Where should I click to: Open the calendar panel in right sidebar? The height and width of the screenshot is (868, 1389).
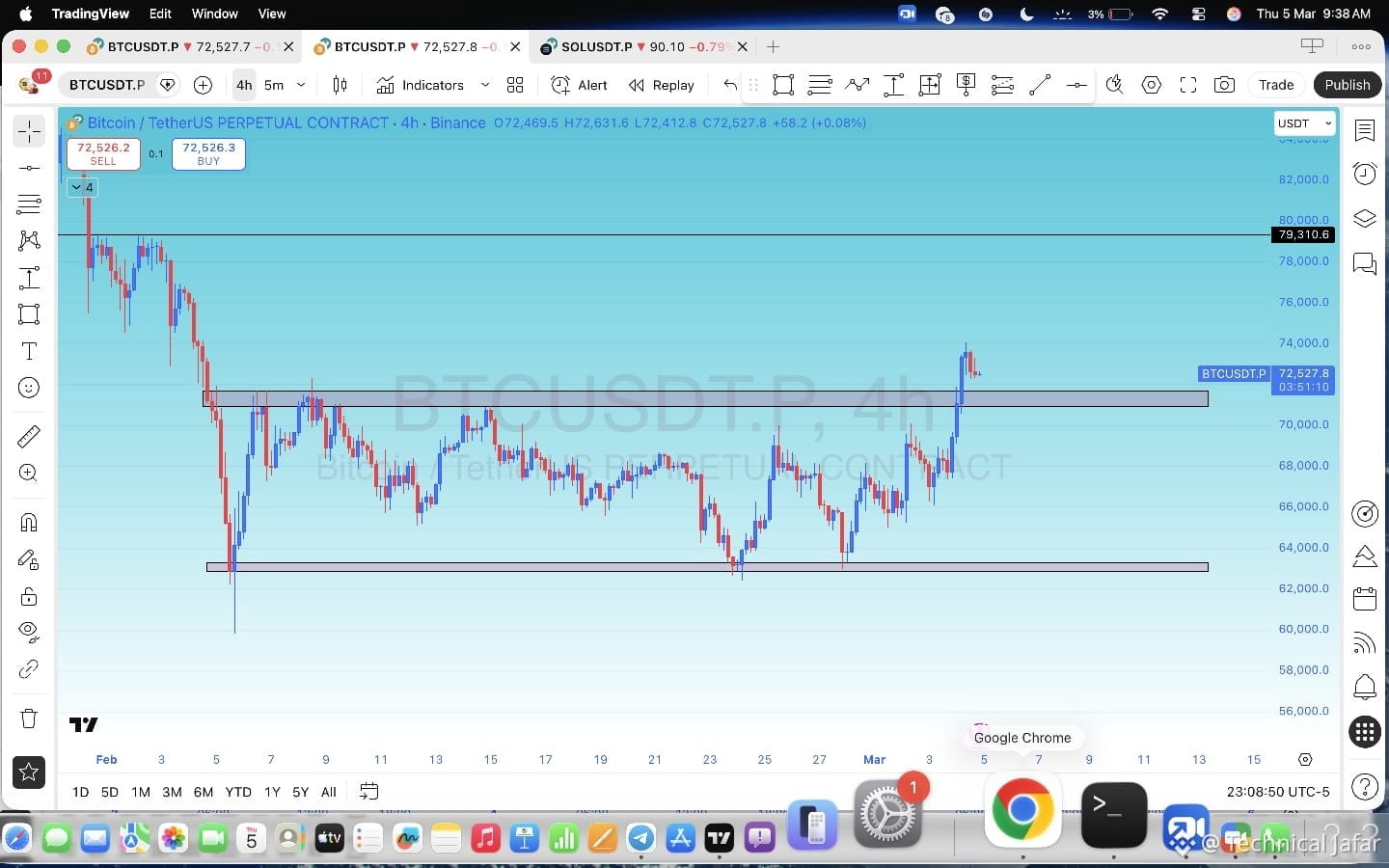[x=1365, y=599]
